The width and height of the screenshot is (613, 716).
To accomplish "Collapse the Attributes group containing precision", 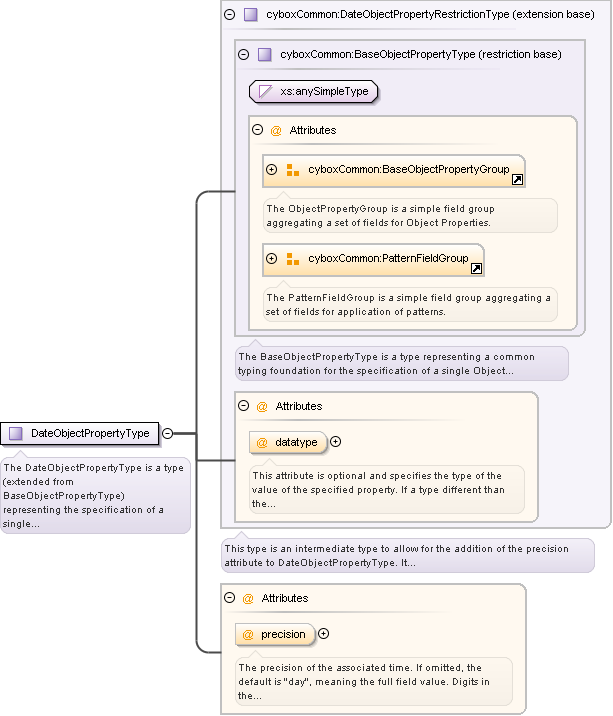I will tap(230, 598).
